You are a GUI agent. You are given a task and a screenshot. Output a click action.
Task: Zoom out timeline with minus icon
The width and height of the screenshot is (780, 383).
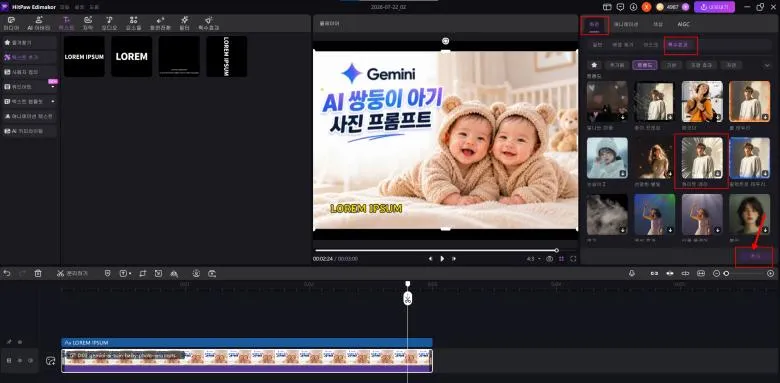click(x=717, y=273)
